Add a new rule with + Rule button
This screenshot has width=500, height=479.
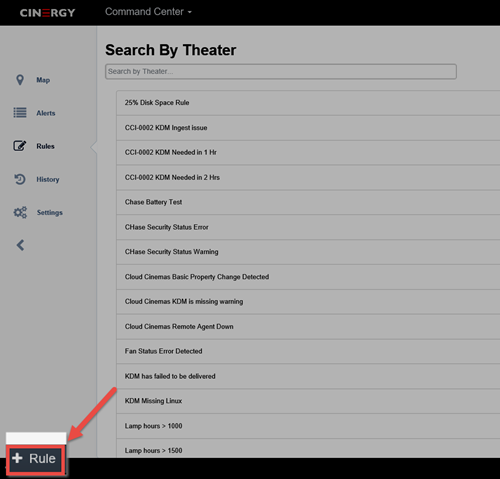pos(36,460)
